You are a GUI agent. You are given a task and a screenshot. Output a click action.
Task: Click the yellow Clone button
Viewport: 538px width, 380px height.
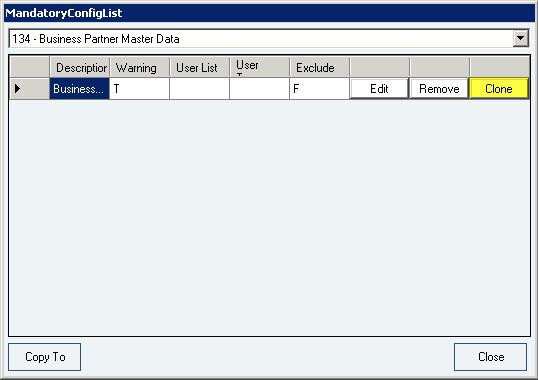(x=499, y=89)
